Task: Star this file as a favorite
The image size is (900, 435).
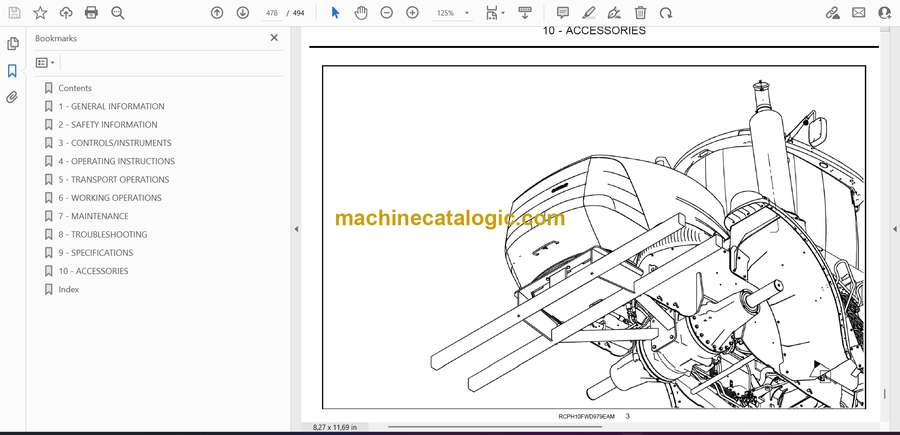Action: [40, 13]
